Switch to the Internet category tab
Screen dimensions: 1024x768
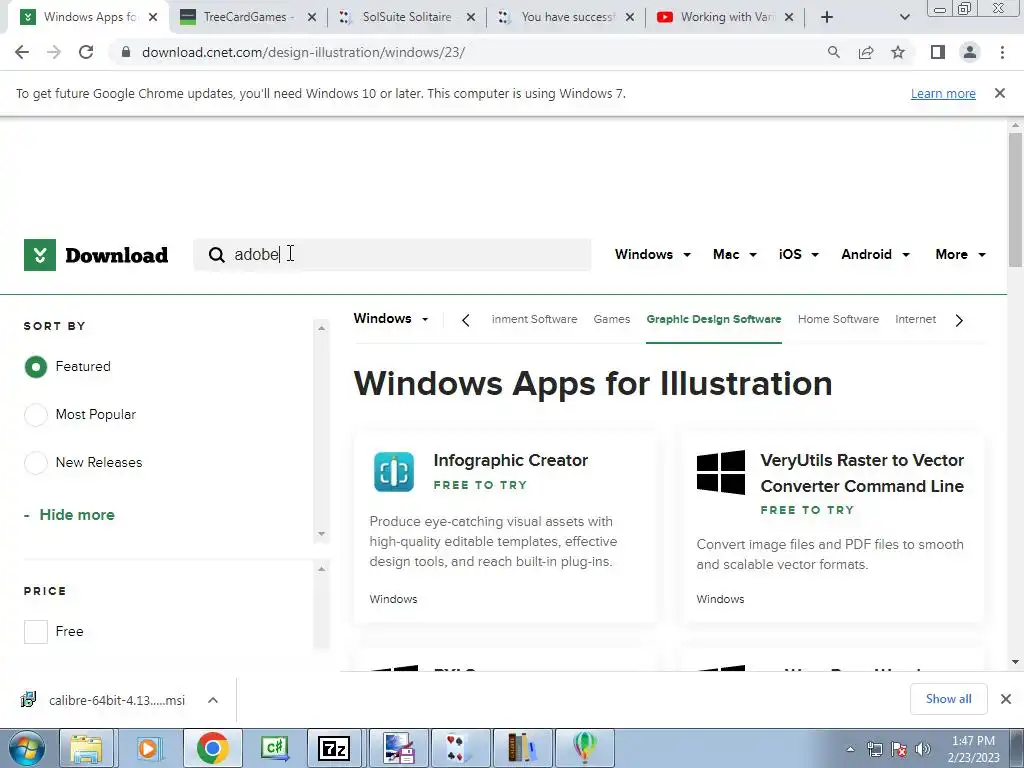[x=916, y=319]
